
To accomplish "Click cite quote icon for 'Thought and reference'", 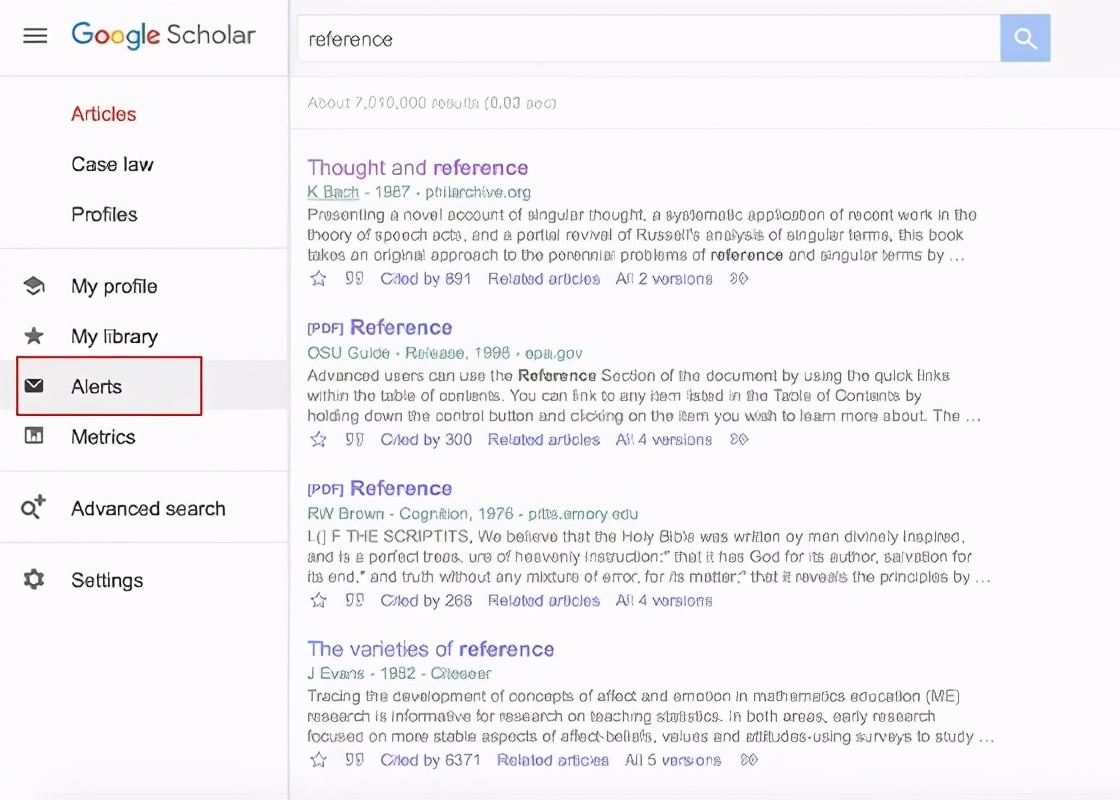I will click(354, 279).
